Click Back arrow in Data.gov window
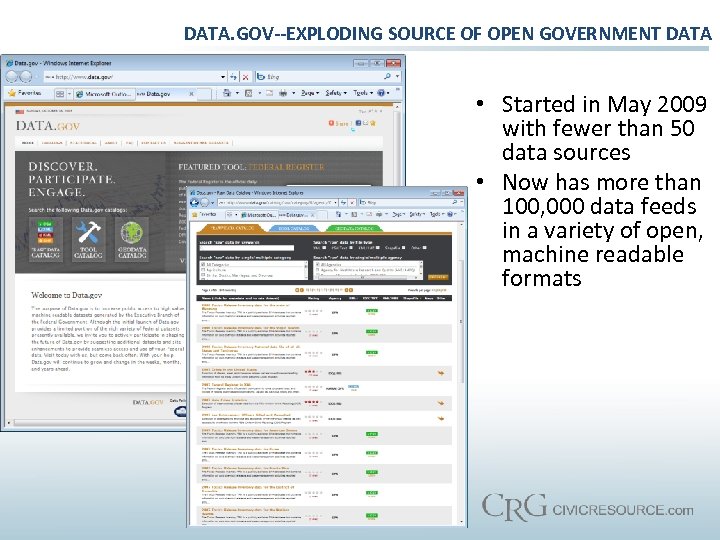The height and width of the screenshot is (540, 720). [13, 77]
